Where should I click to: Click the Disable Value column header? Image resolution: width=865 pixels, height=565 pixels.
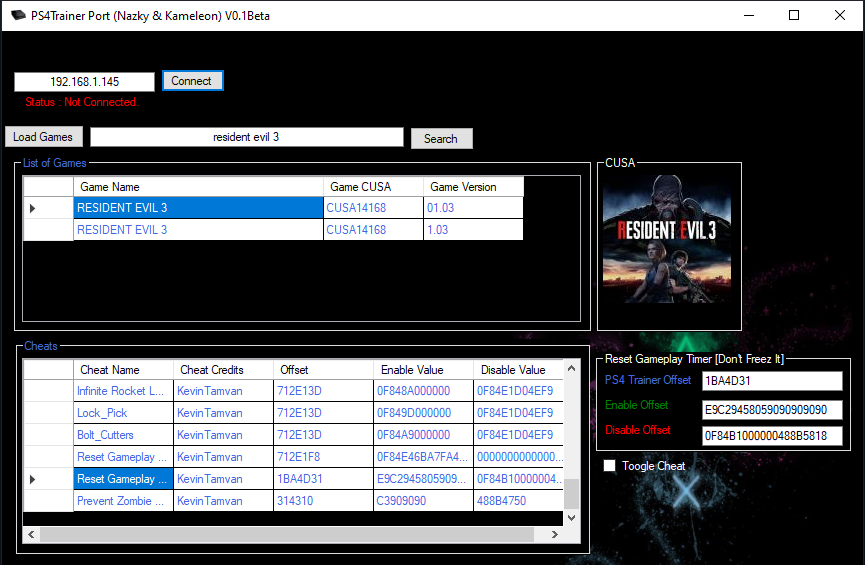[x=518, y=370]
